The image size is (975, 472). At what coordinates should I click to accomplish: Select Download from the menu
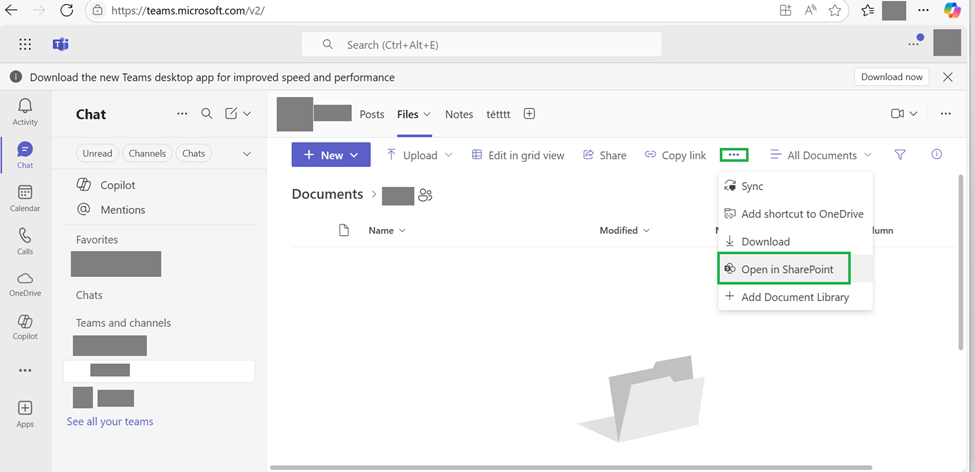(795, 241)
